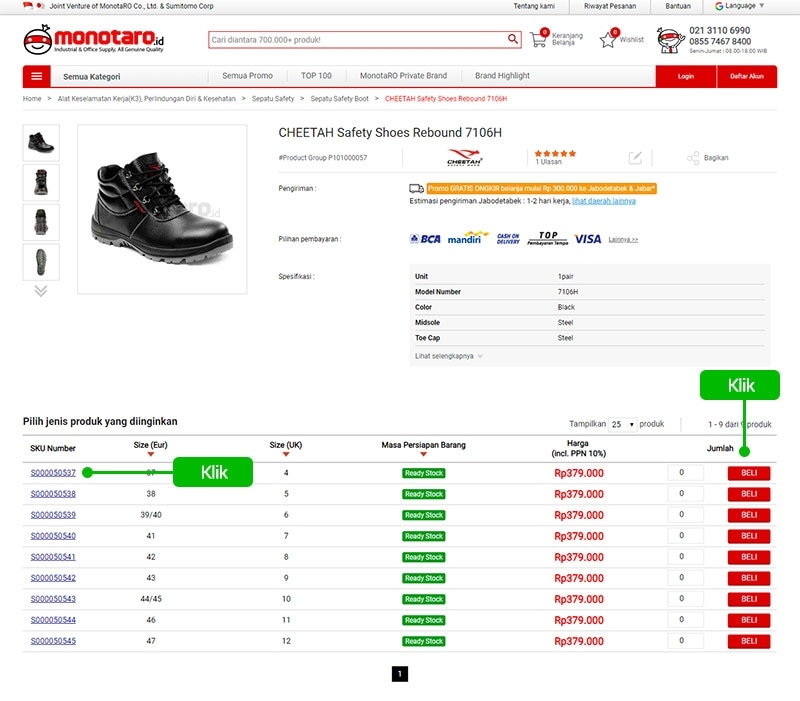This screenshot has width=800, height=701.
Task: Click the write review pencil icon
Action: pyautogui.click(x=635, y=158)
